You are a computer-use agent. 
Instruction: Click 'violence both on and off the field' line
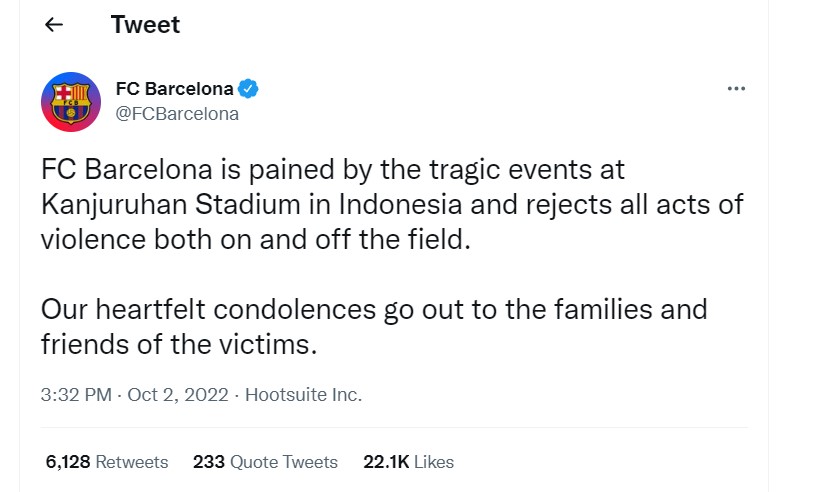256,240
